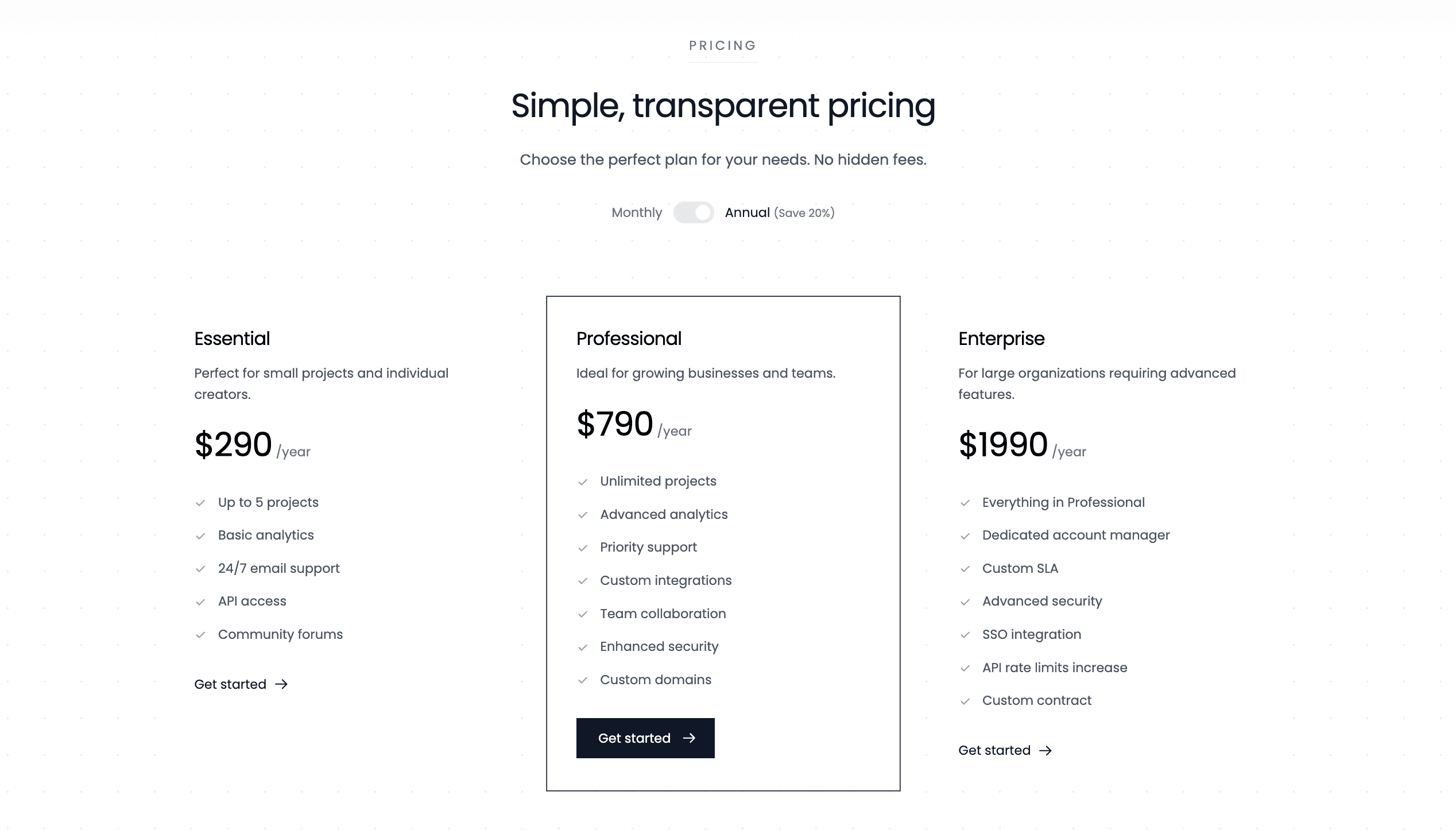The width and height of the screenshot is (1456, 830).
Task: Click the checkmark next to SSO integration
Action: [966, 635]
